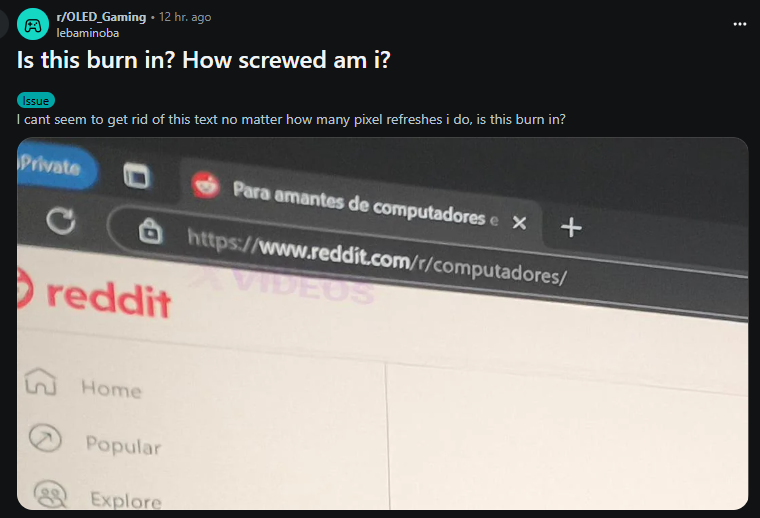The height and width of the screenshot is (518, 760).
Task: Click the lock icon in address bar
Action: [x=150, y=230]
